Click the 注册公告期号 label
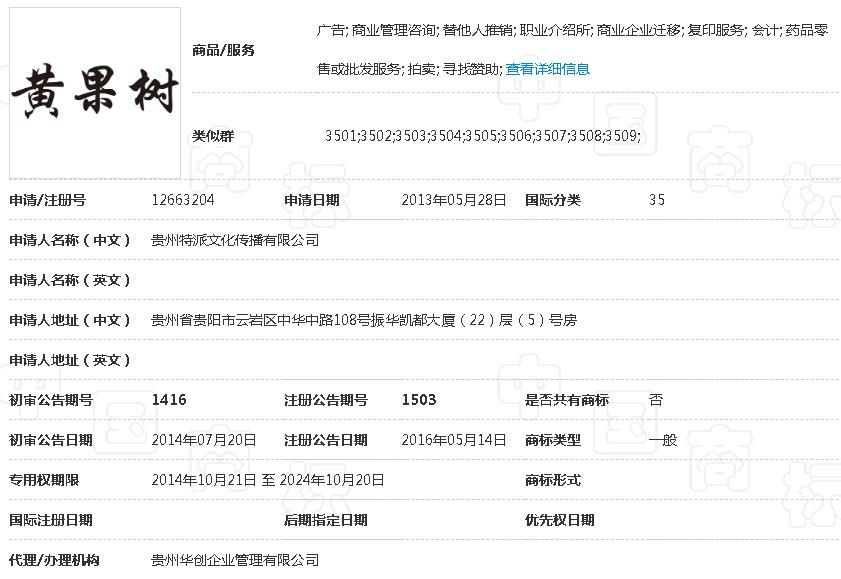Screen dimensions: 841x579 pos(326,400)
